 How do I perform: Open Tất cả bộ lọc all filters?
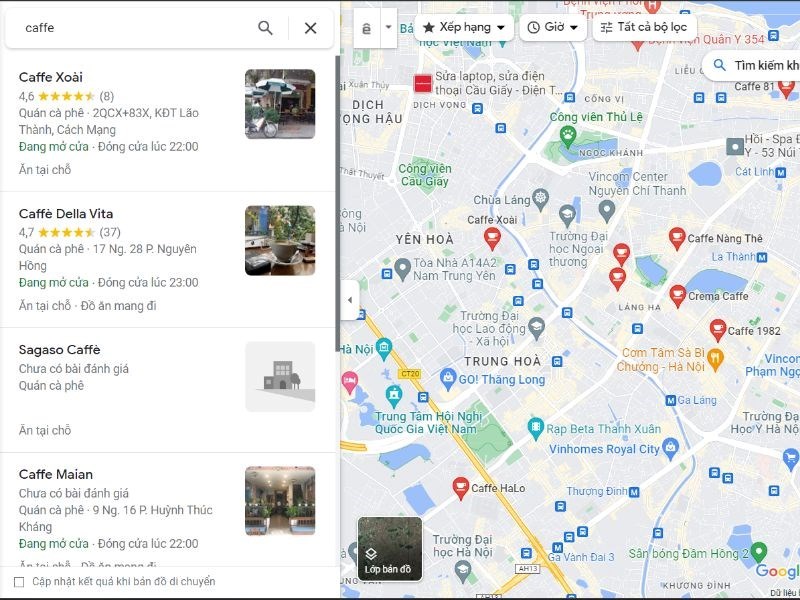[644, 27]
